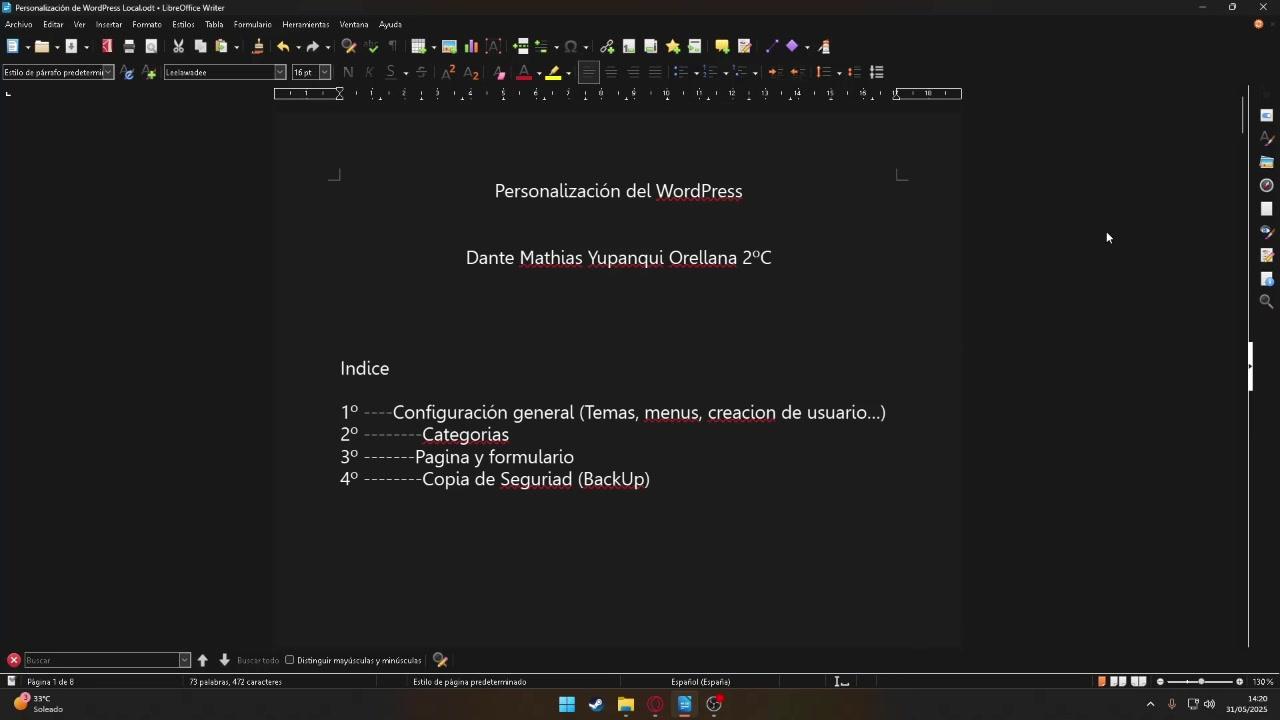Find next occurrence down arrow
The image size is (1280, 720).
click(x=224, y=660)
